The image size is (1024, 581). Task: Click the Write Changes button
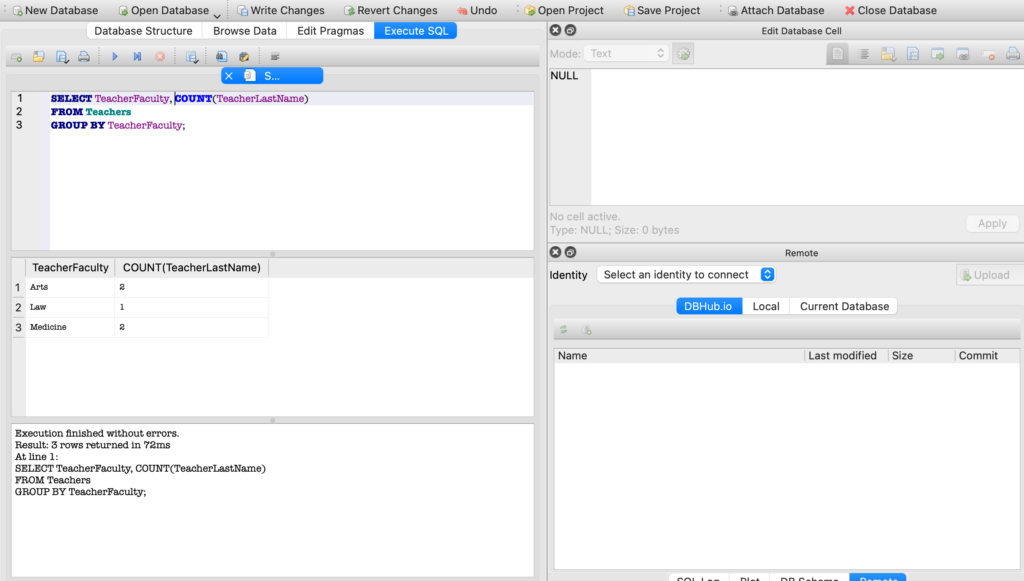[280, 11]
